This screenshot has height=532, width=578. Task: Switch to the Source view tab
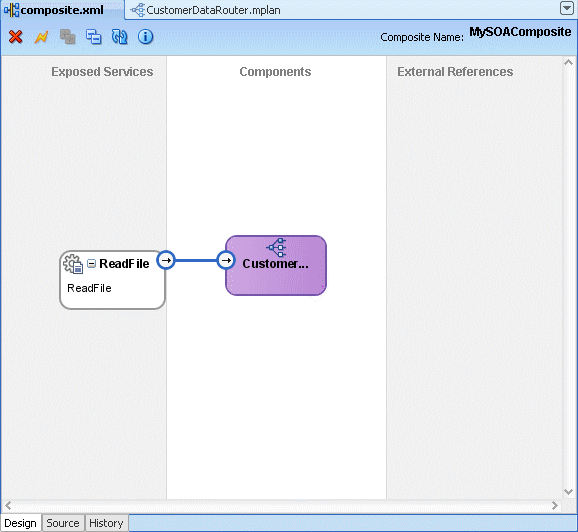63,523
